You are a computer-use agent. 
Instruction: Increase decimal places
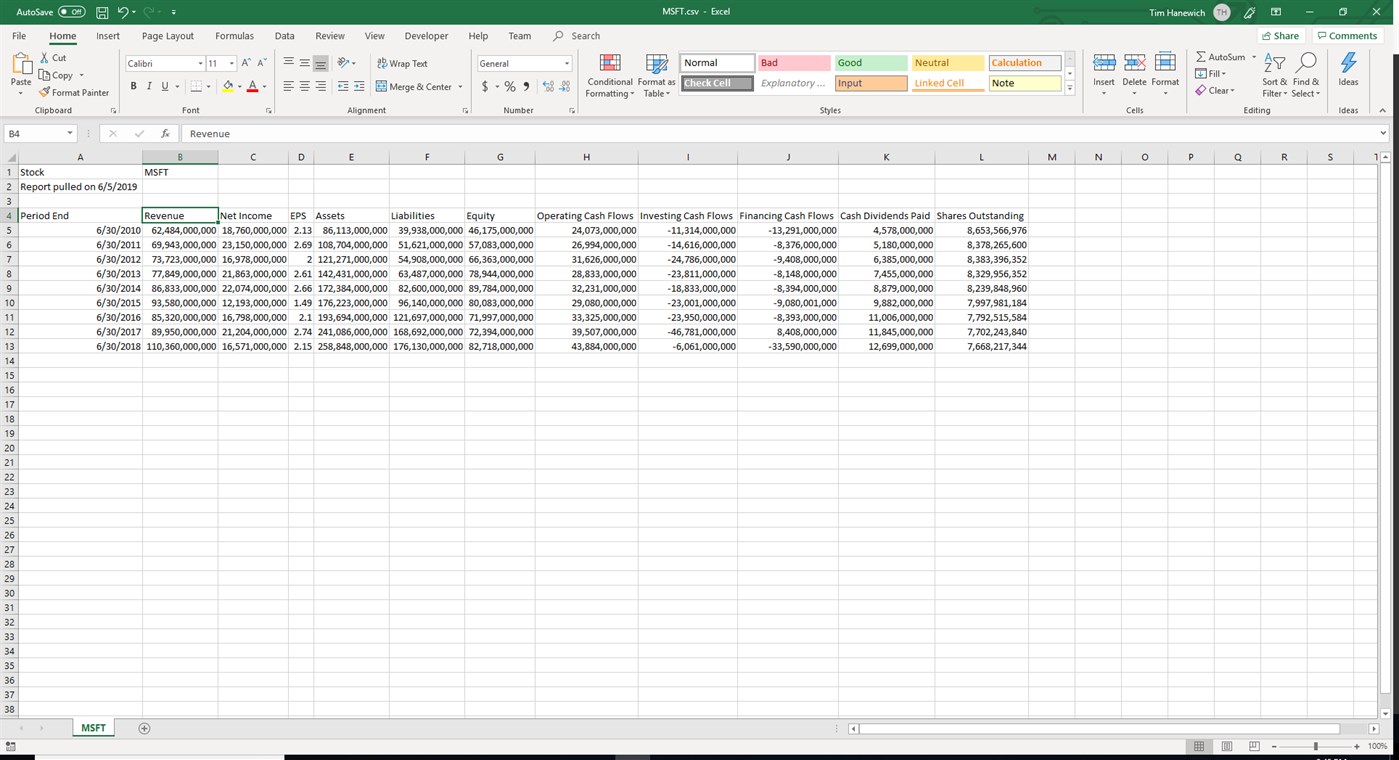(548, 87)
